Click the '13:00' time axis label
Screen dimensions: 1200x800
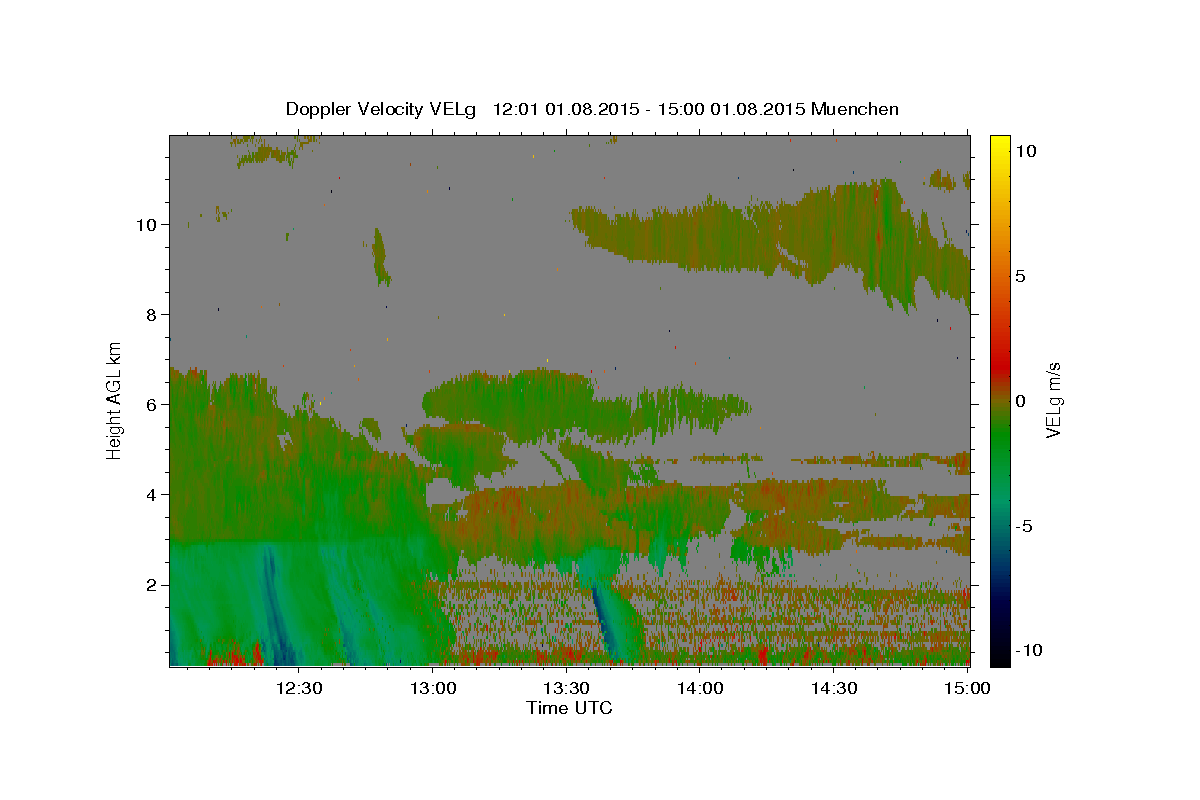click(x=433, y=688)
